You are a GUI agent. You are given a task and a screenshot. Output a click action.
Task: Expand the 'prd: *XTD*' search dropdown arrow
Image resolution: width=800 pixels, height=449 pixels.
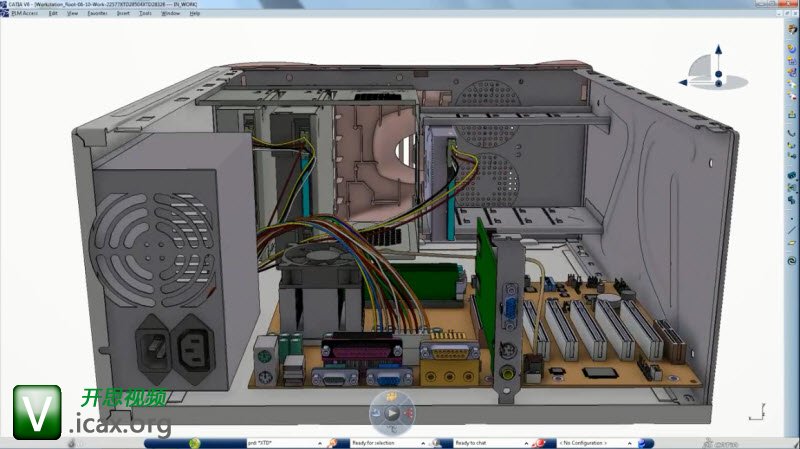click(x=320, y=443)
